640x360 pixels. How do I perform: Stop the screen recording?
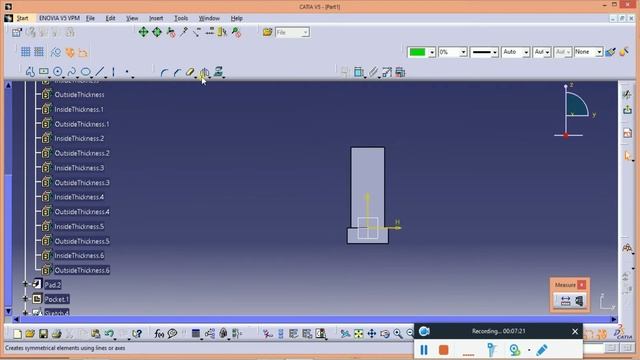(444, 350)
